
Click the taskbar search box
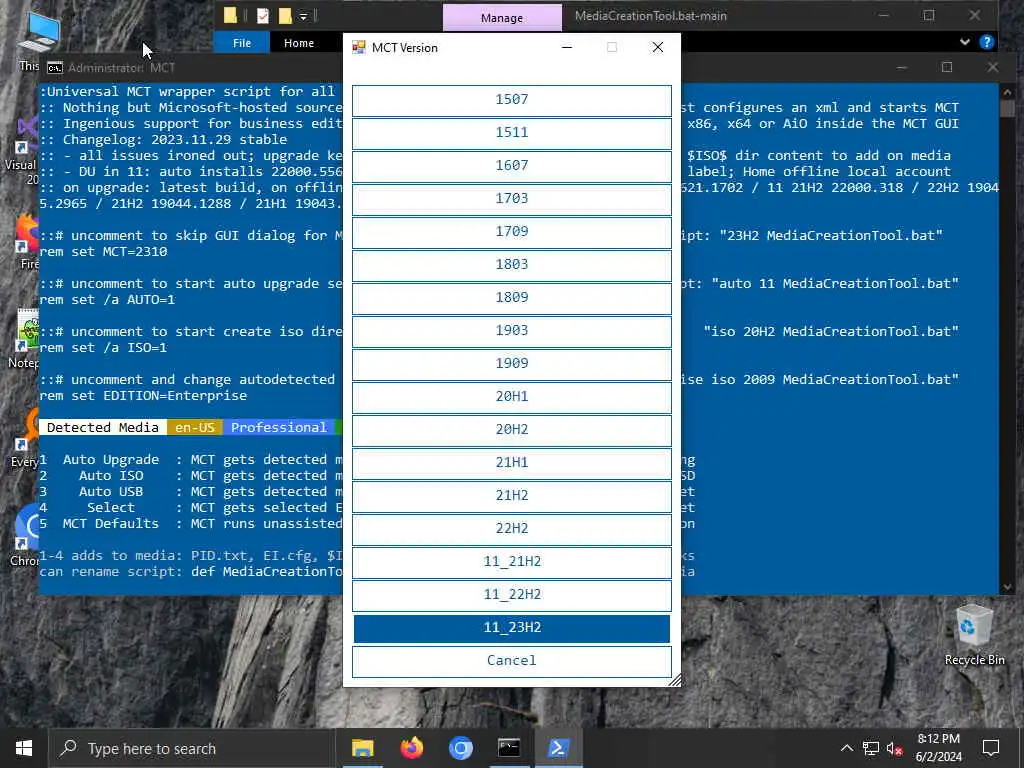click(x=192, y=748)
